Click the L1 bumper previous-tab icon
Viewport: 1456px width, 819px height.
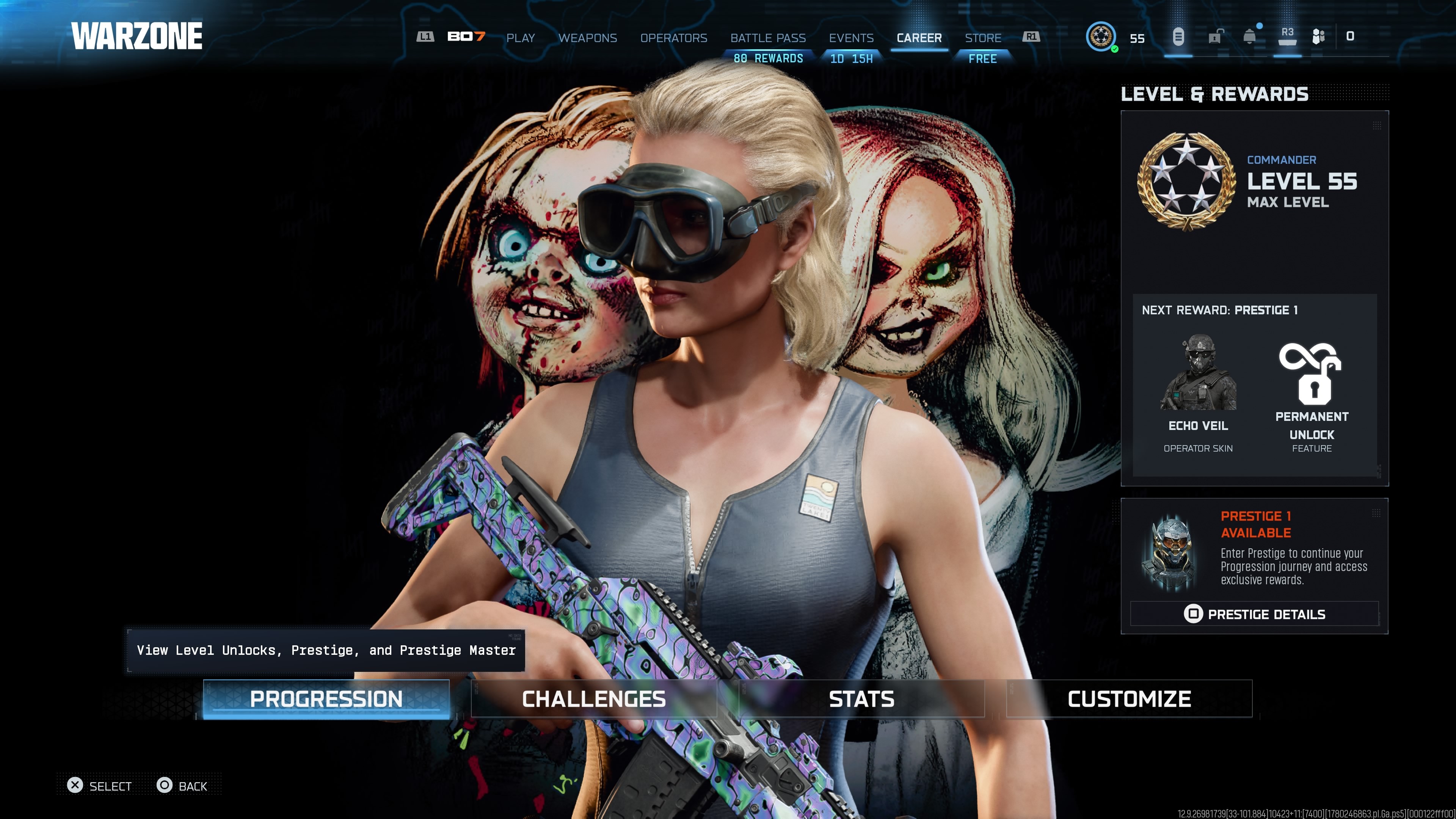tap(425, 37)
